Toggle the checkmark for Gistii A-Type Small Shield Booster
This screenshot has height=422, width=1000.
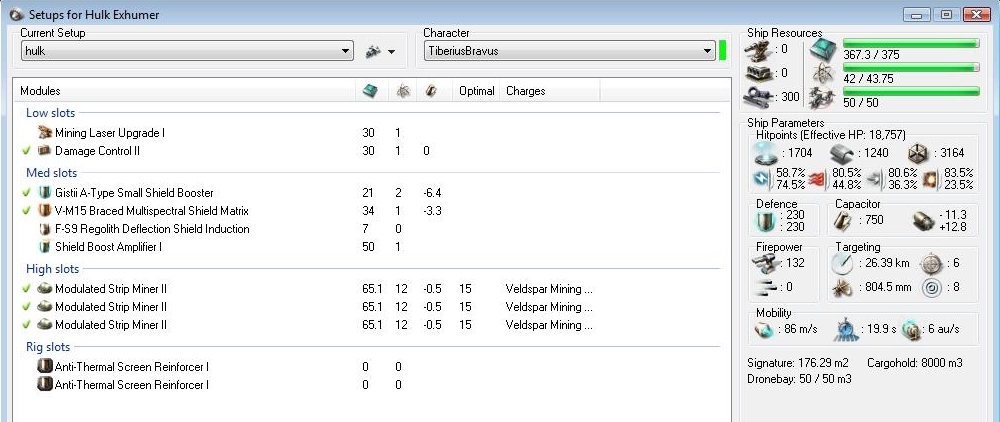tap(26, 193)
